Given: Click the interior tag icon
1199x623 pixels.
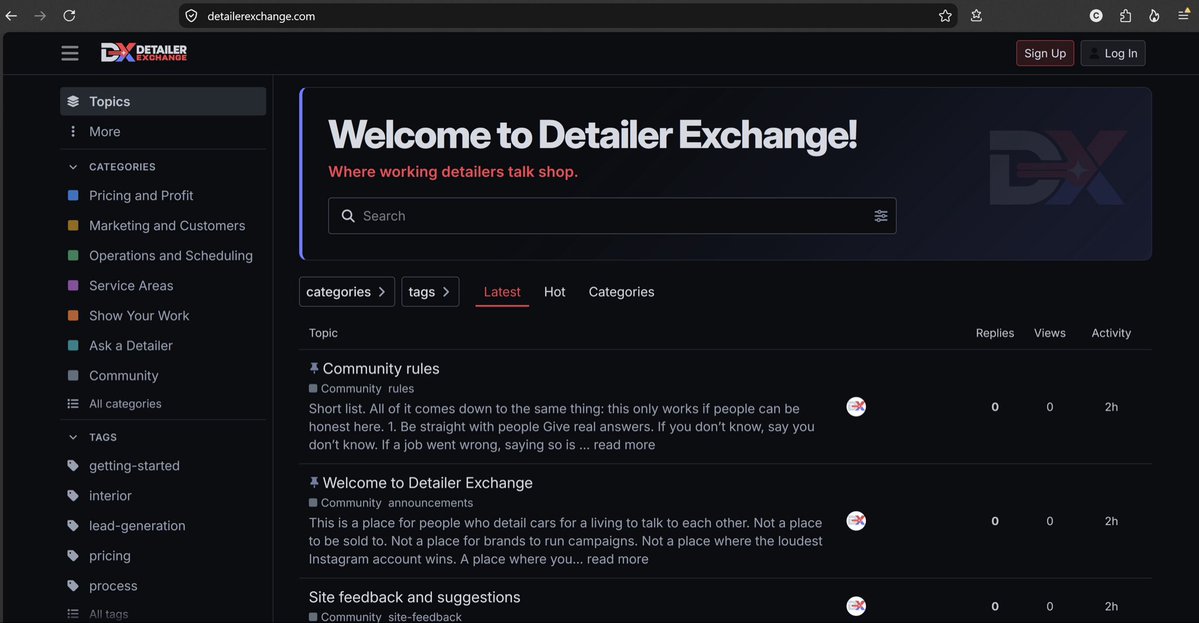Looking at the screenshot, I should click(73, 495).
